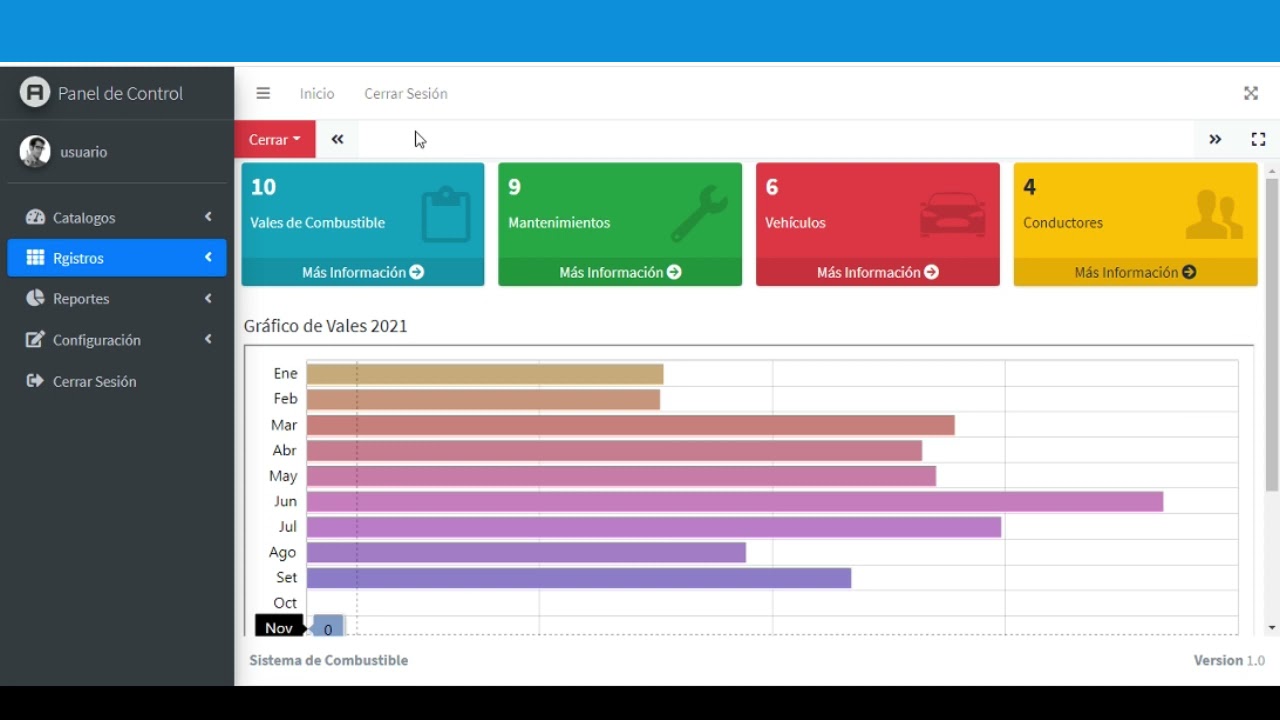Click the Sistema de Combustible footer text
Screen dimensions: 1280x720
click(x=329, y=660)
